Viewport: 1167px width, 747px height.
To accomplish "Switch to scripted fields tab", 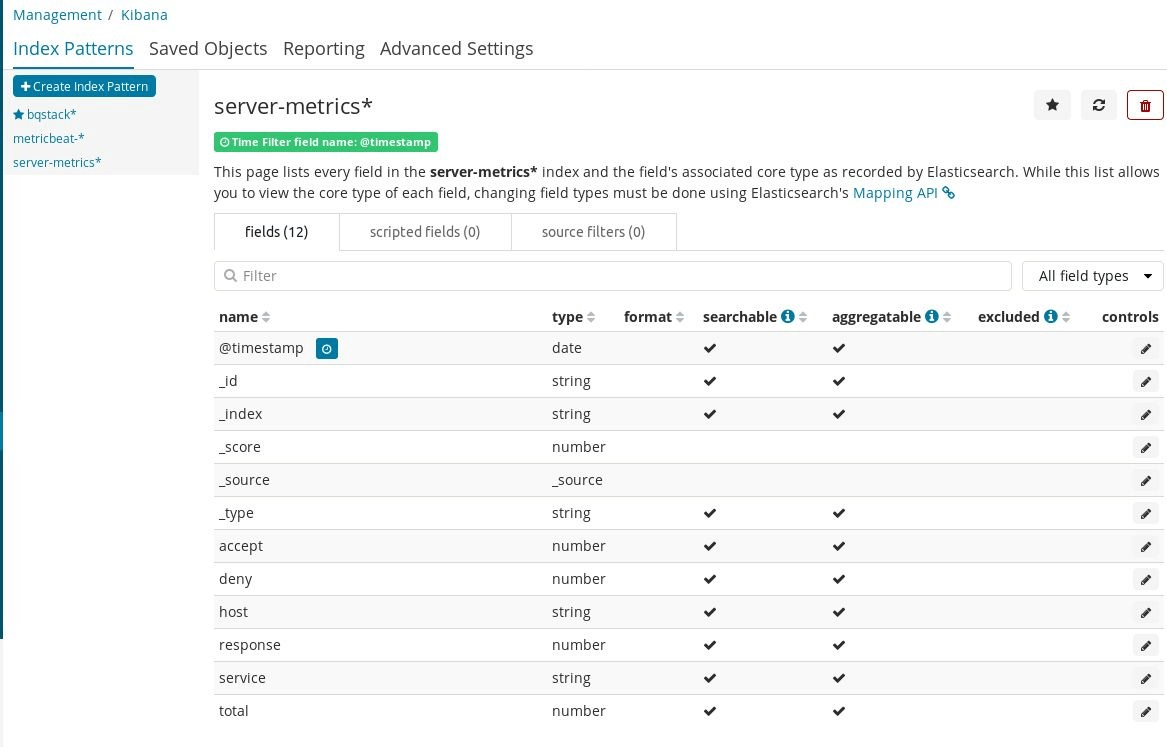I will click(425, 232).
